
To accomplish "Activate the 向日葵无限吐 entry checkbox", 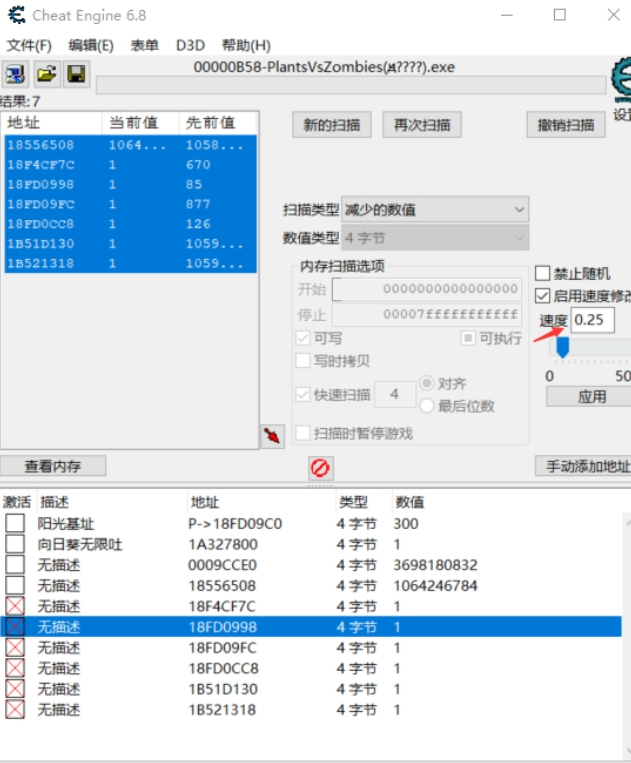I will point(15,545).
